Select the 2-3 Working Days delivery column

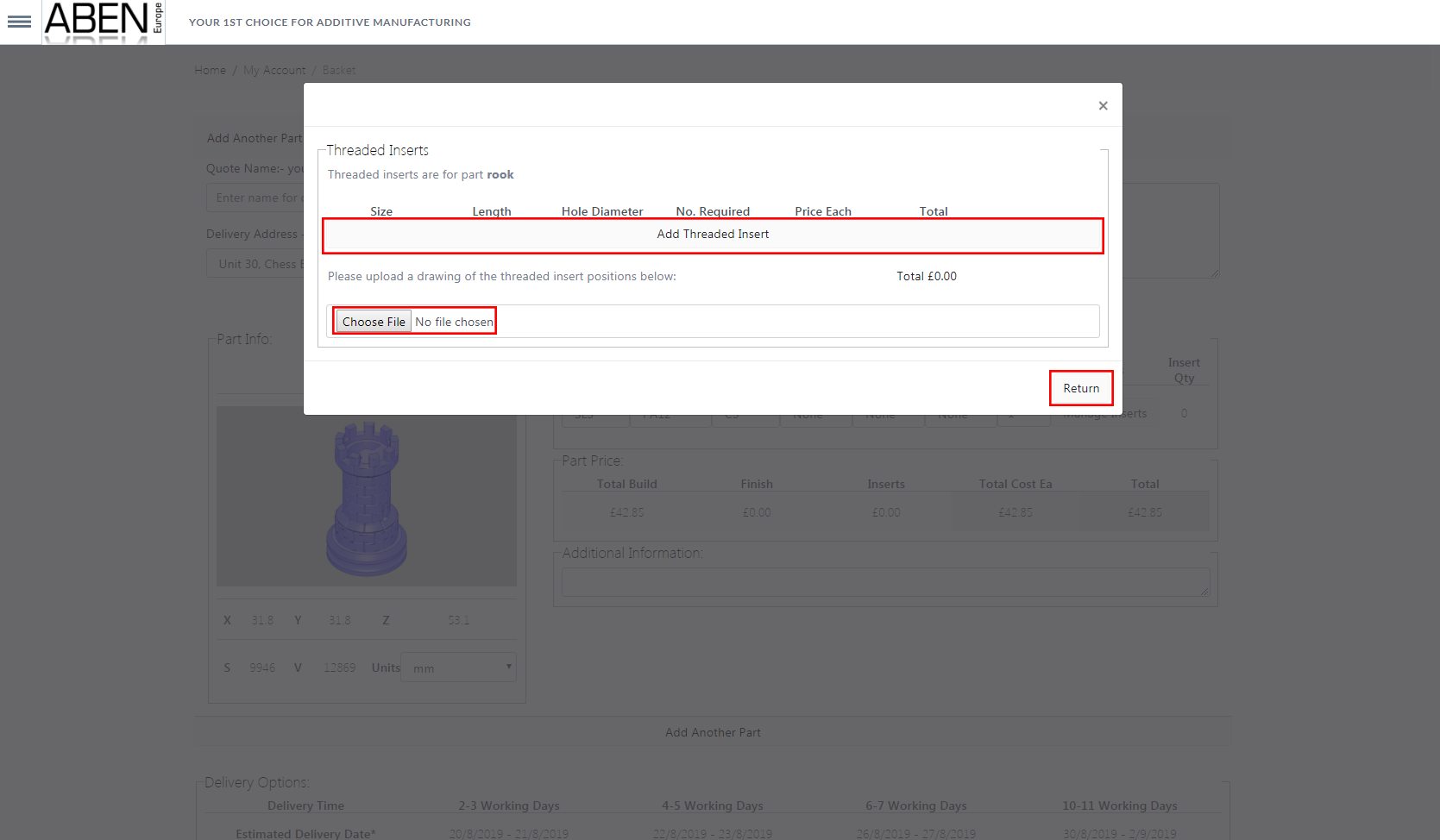coord(509,806)
